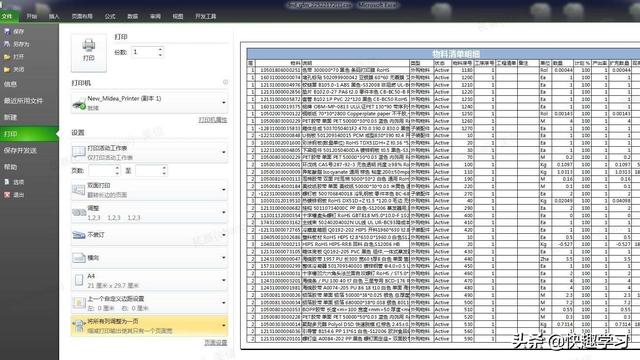The width and height of the screenshot is (640, 360).
Task: Select the highlighted 打印 entry in sidebar
Action: 29,134
